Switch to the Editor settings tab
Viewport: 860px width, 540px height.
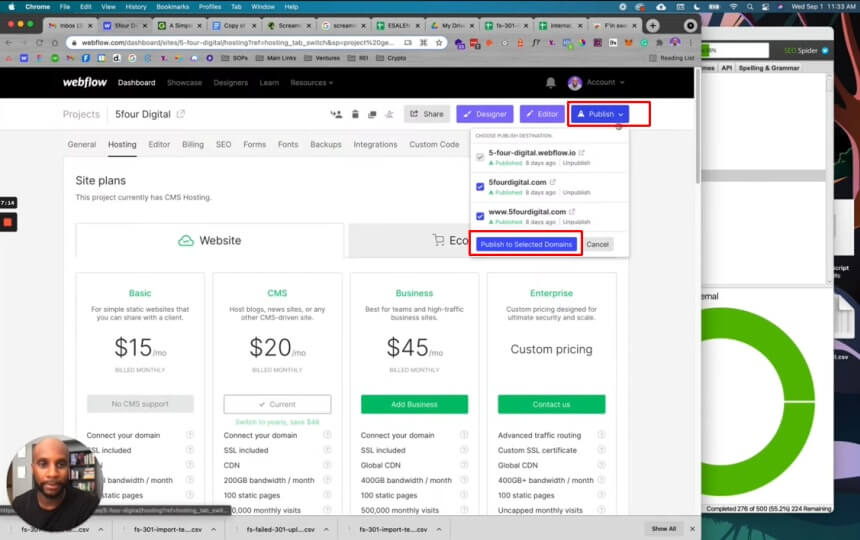click(159, 145)
